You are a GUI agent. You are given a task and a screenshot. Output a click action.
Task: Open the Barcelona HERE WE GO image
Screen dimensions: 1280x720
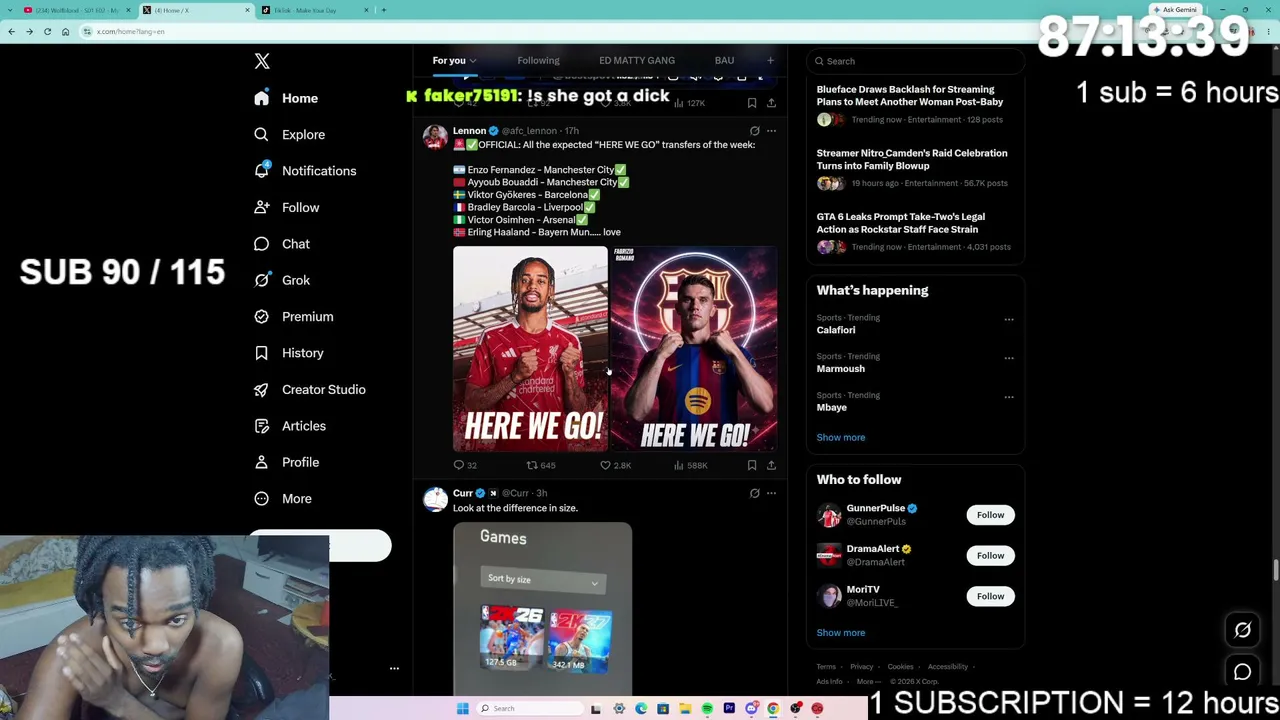click(694, 349)
